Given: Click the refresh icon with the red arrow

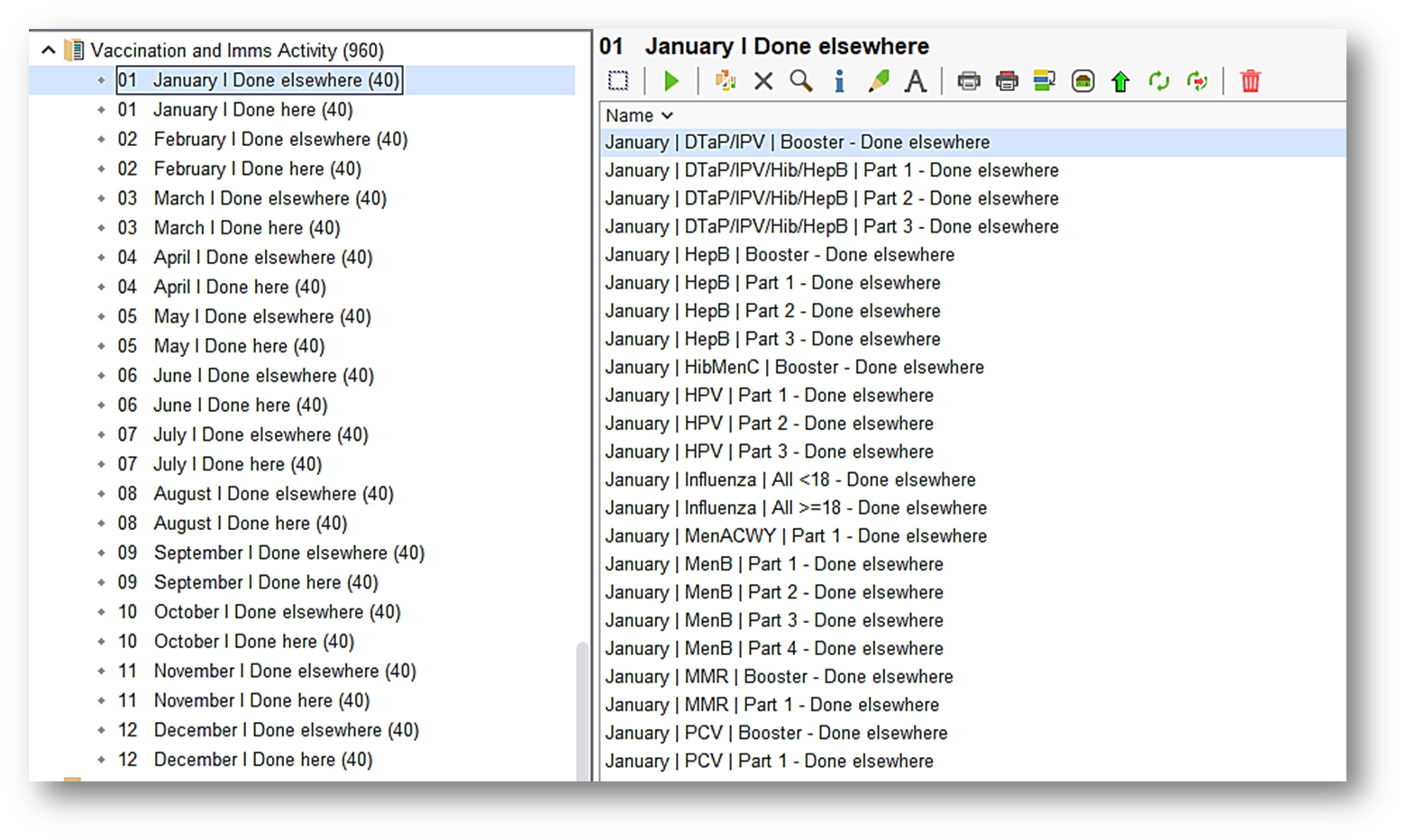Looking at the screenshot, I should (1197, 81).
